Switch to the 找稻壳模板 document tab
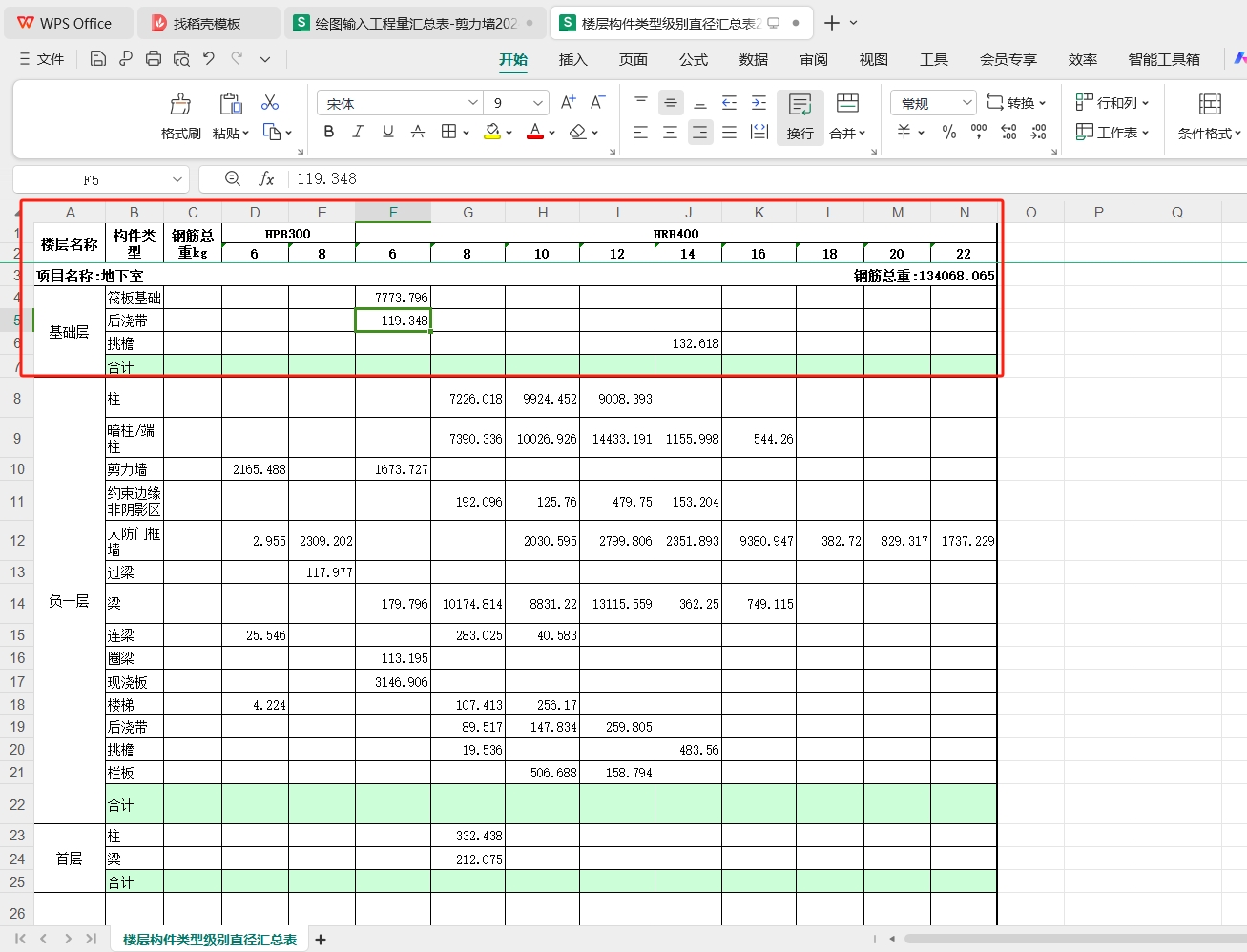The height and width of the screenshot is (952, 1247). point(208,23)
